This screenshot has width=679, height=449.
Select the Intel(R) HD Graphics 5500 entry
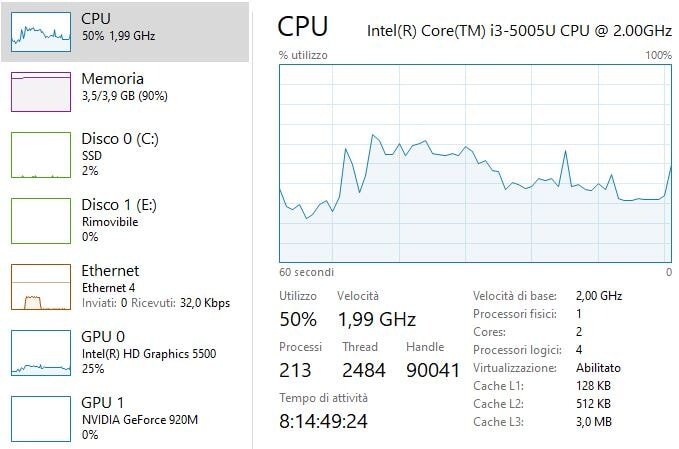coord(148,354)
